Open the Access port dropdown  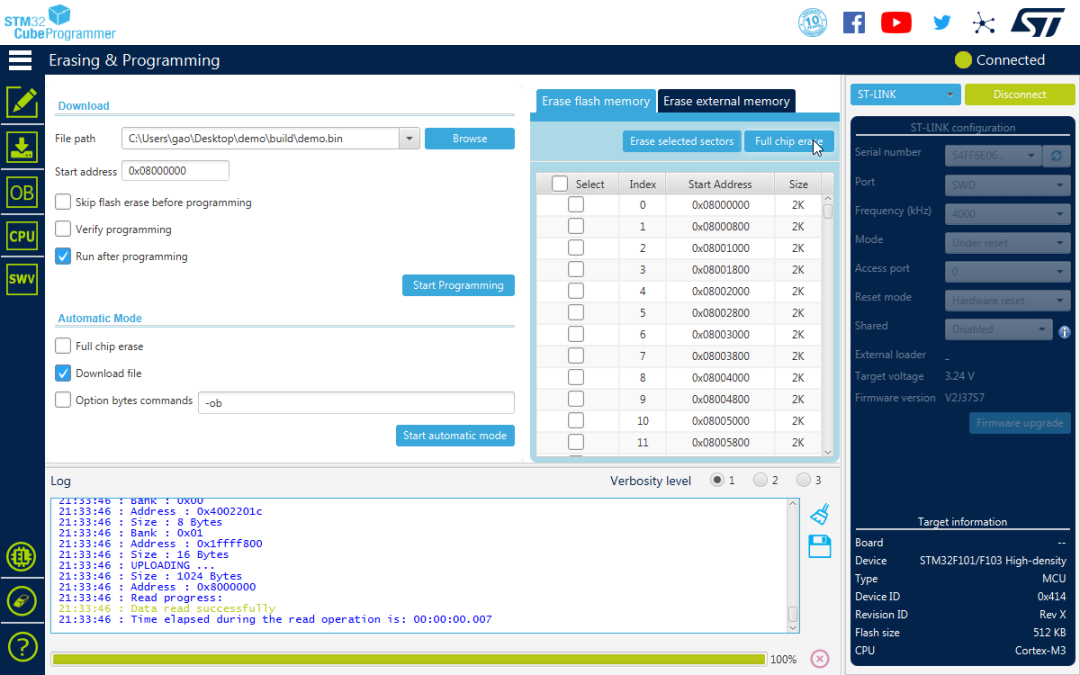1008,271
